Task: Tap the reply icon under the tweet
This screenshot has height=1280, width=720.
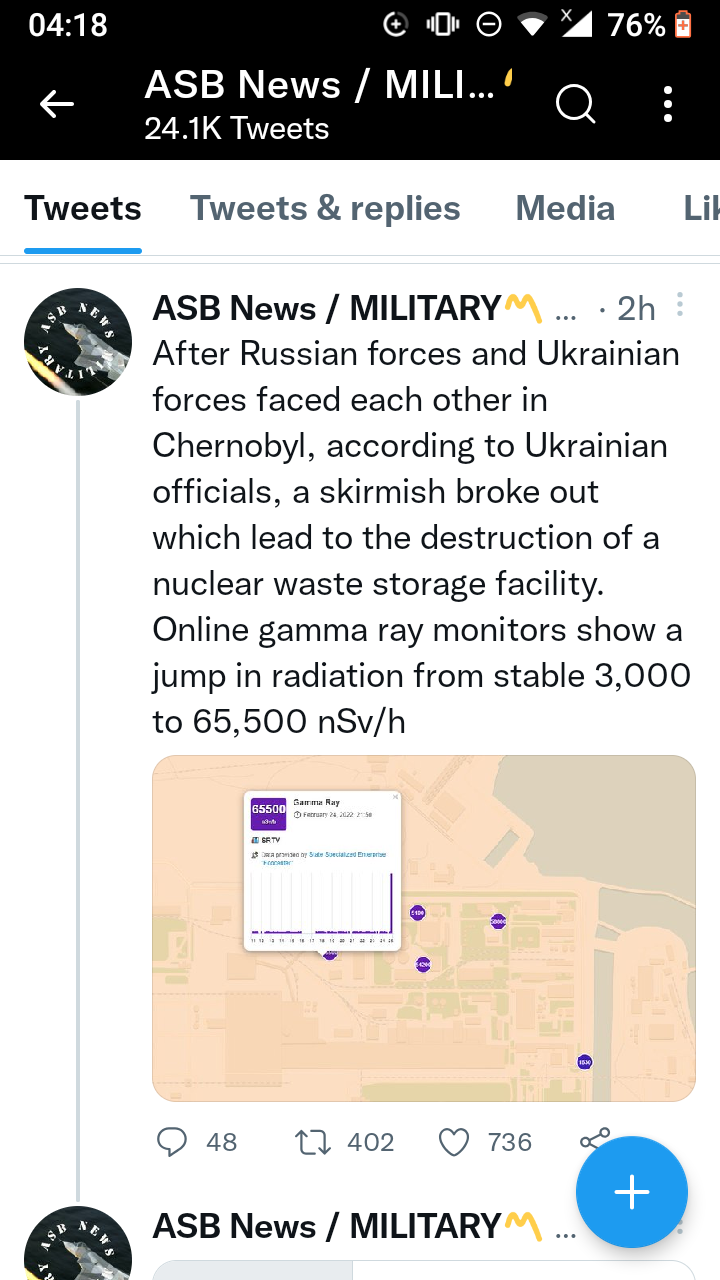Action: [x=173, y=1141]
